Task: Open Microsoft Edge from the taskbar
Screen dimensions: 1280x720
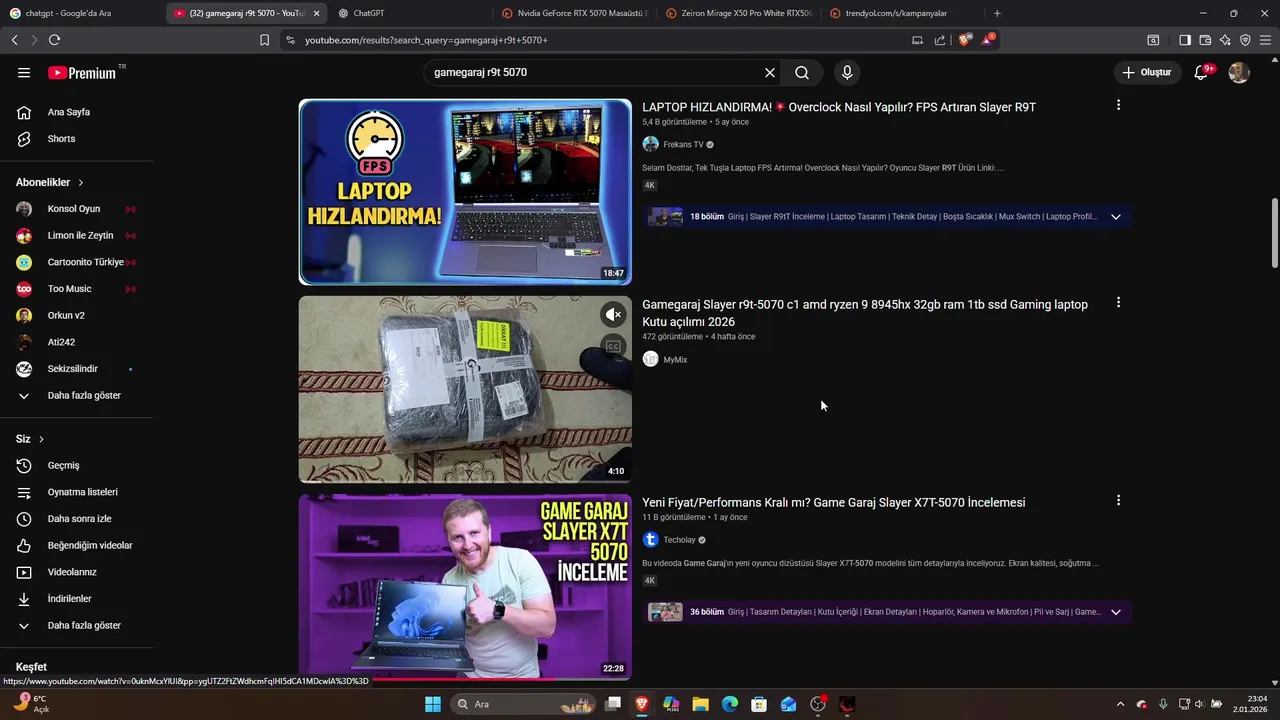Action: (730, 704)
